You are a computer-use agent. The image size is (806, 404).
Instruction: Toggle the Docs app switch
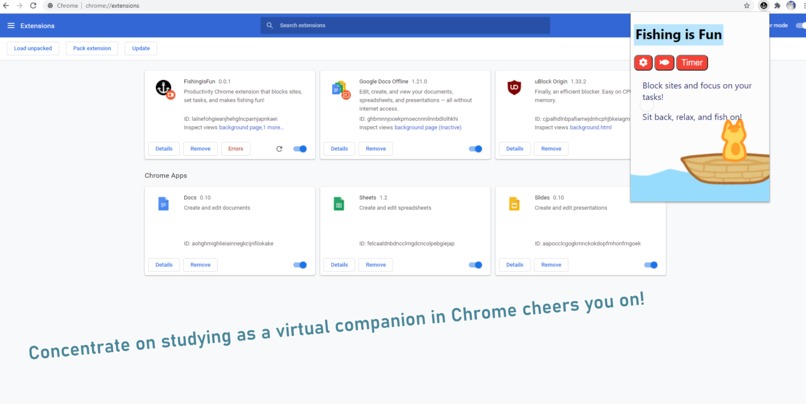pyautogui.click(x=300, y=265)
